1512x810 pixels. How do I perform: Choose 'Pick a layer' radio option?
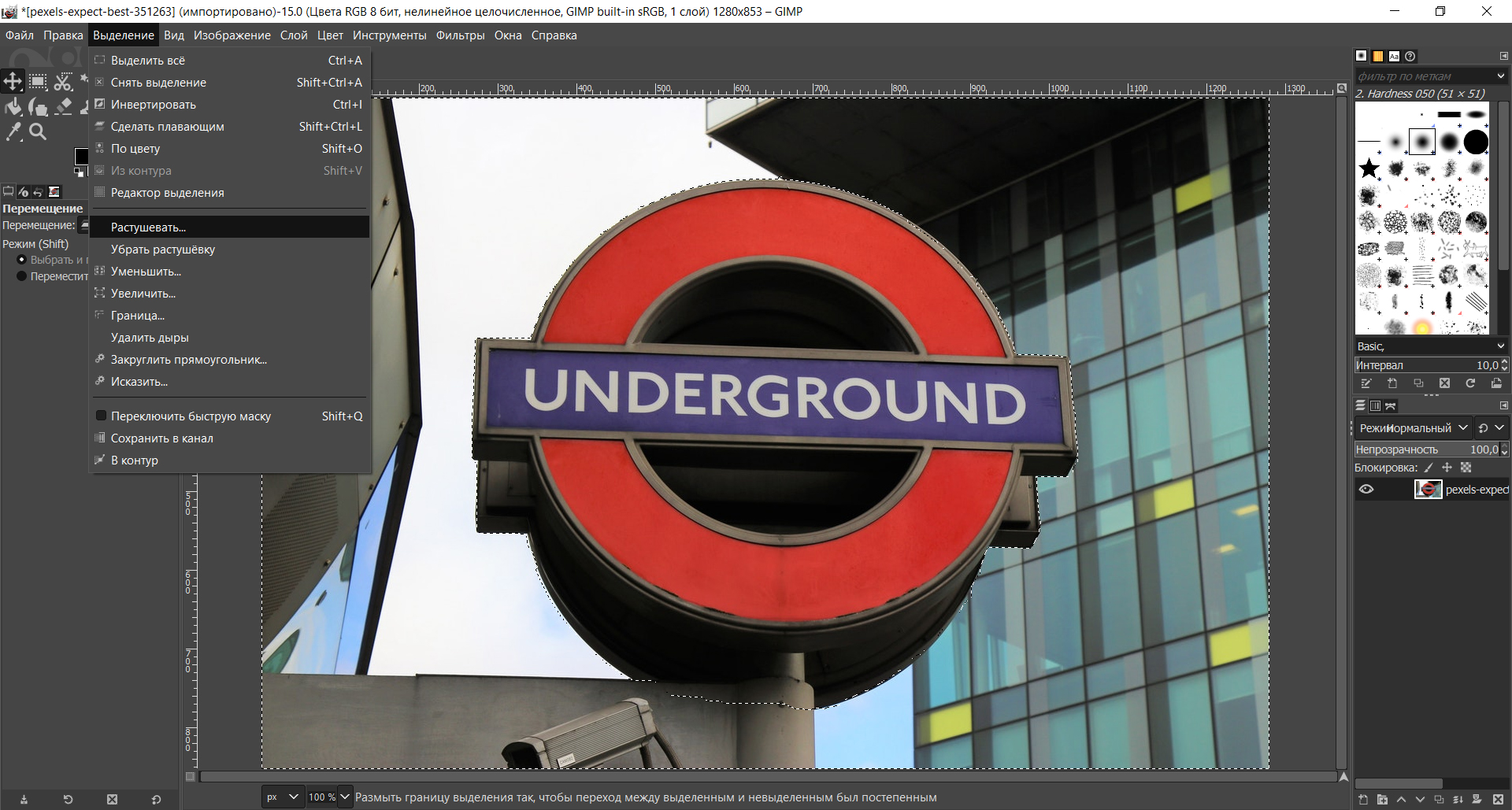pos(22,260)
